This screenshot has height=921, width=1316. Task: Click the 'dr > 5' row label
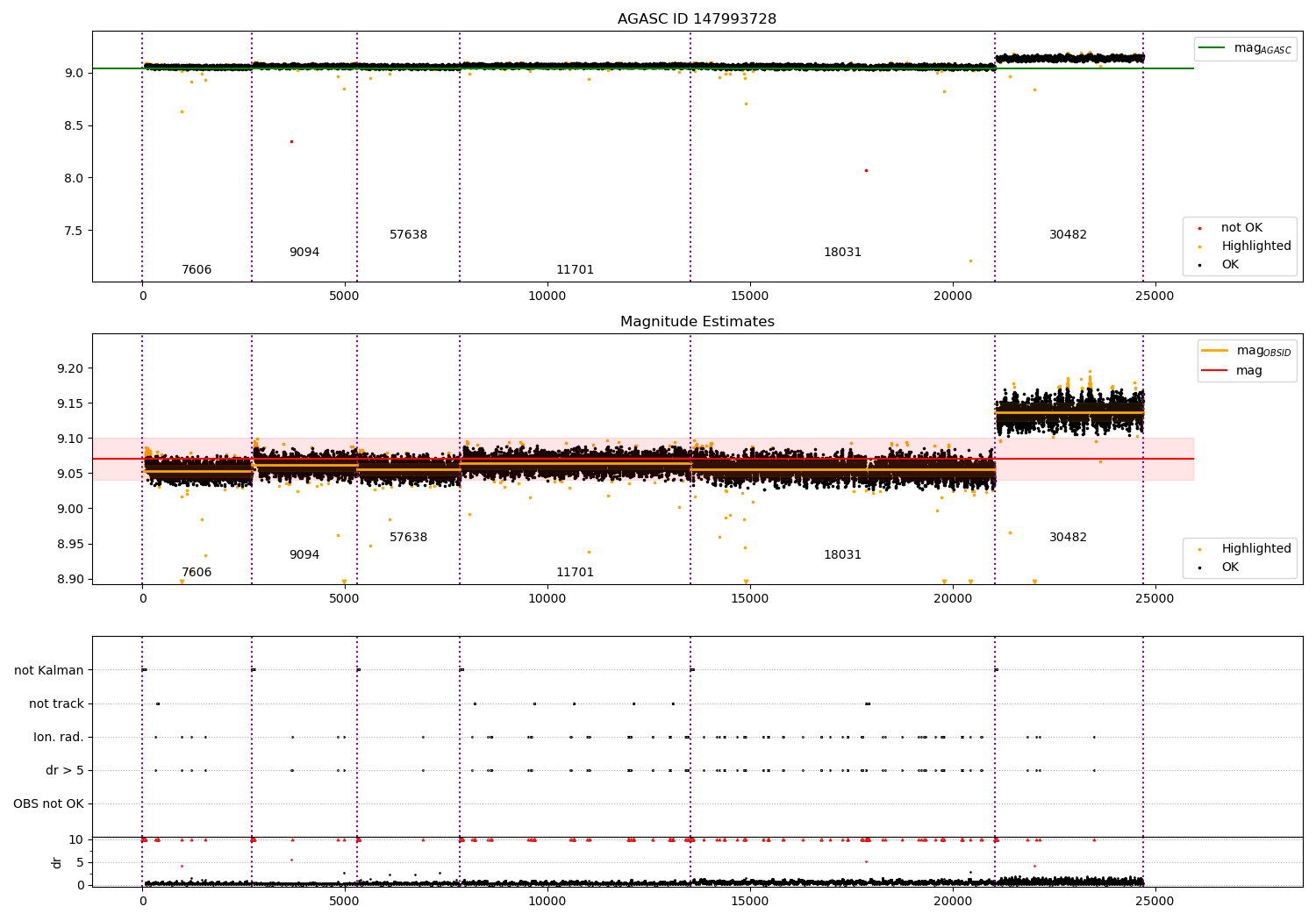pos(65,771)
